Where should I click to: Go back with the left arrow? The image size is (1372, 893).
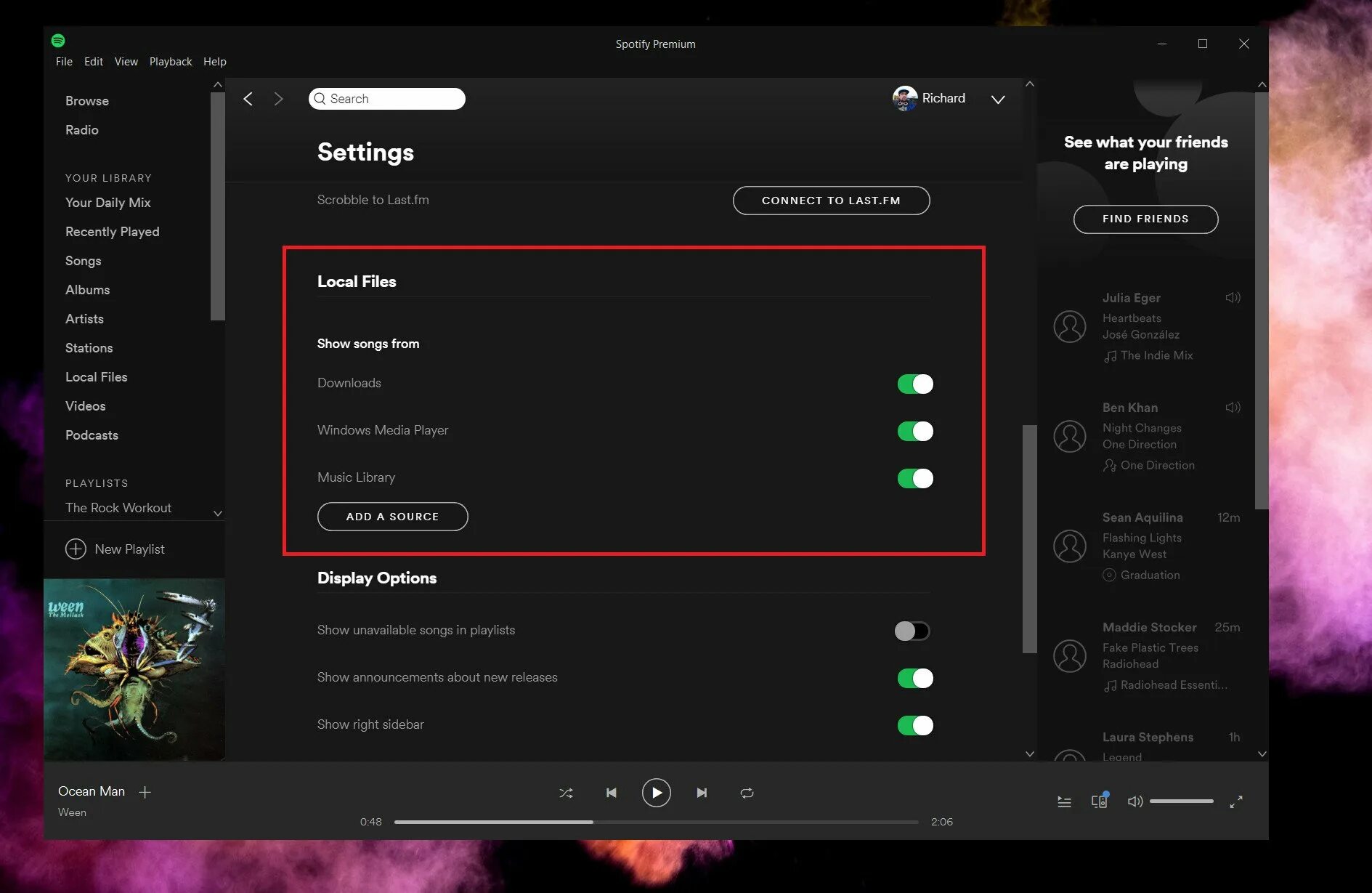coord(248,99)
